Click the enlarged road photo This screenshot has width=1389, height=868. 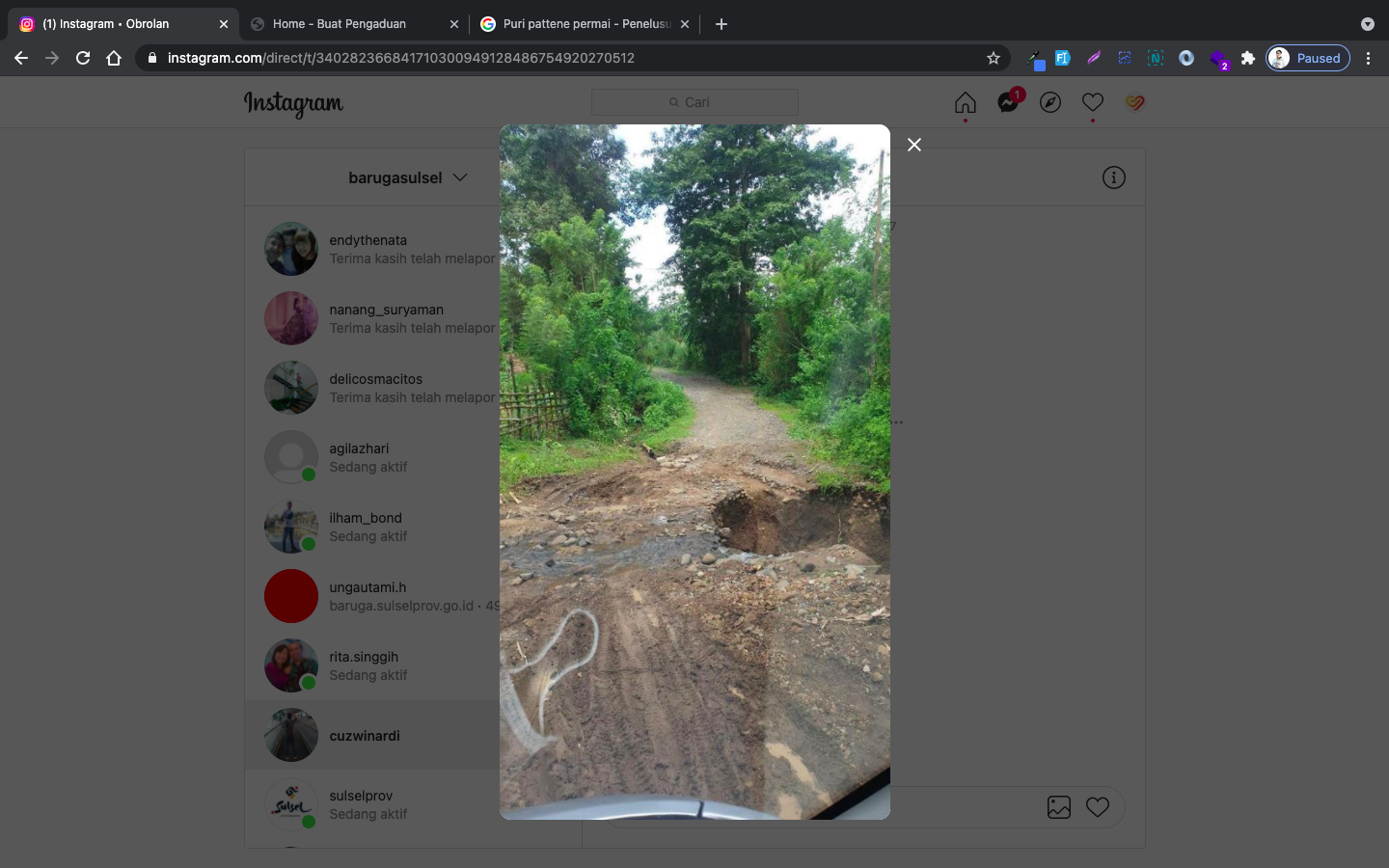694,472
